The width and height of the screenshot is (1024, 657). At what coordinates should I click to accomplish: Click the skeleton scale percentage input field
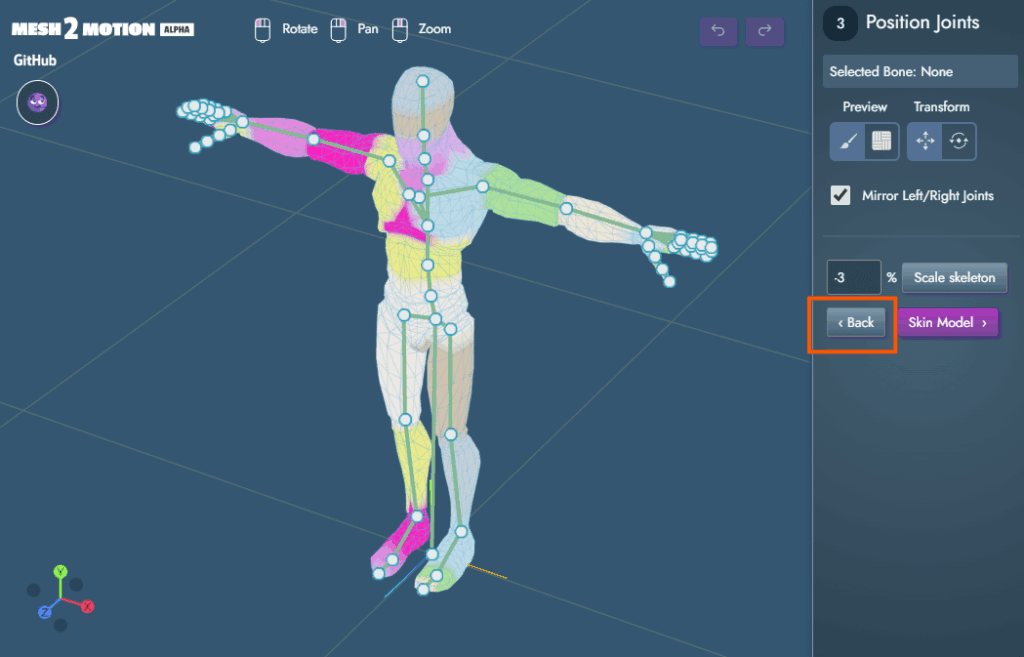coord(852,277)
